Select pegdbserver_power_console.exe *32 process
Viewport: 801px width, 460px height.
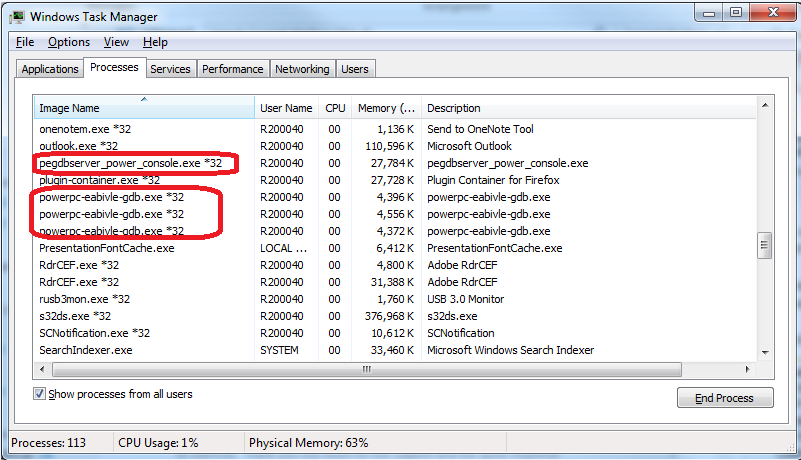[x=395, y=163]
